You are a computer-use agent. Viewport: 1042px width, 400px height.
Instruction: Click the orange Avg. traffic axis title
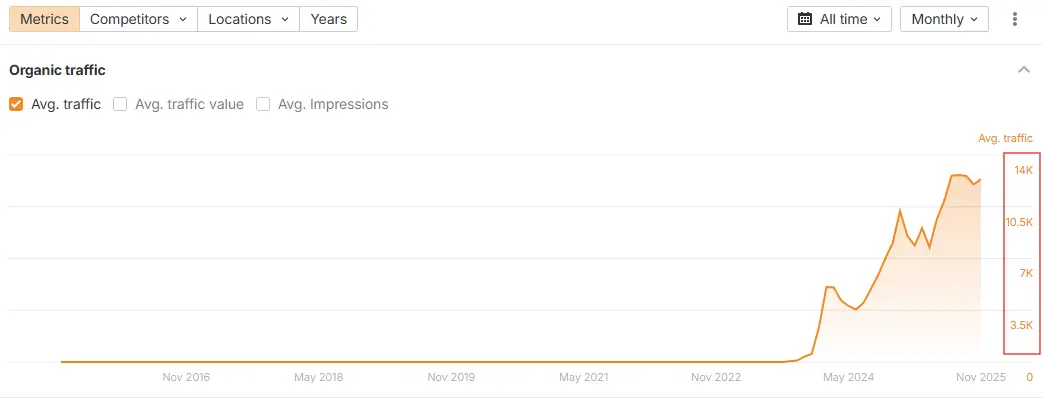point(1005,138)
